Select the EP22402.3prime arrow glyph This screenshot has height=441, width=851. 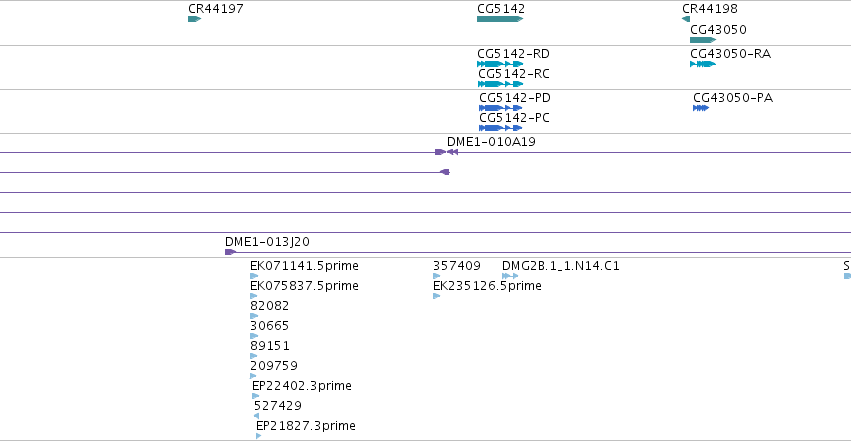pyautogui.click(x=256, y=396)
